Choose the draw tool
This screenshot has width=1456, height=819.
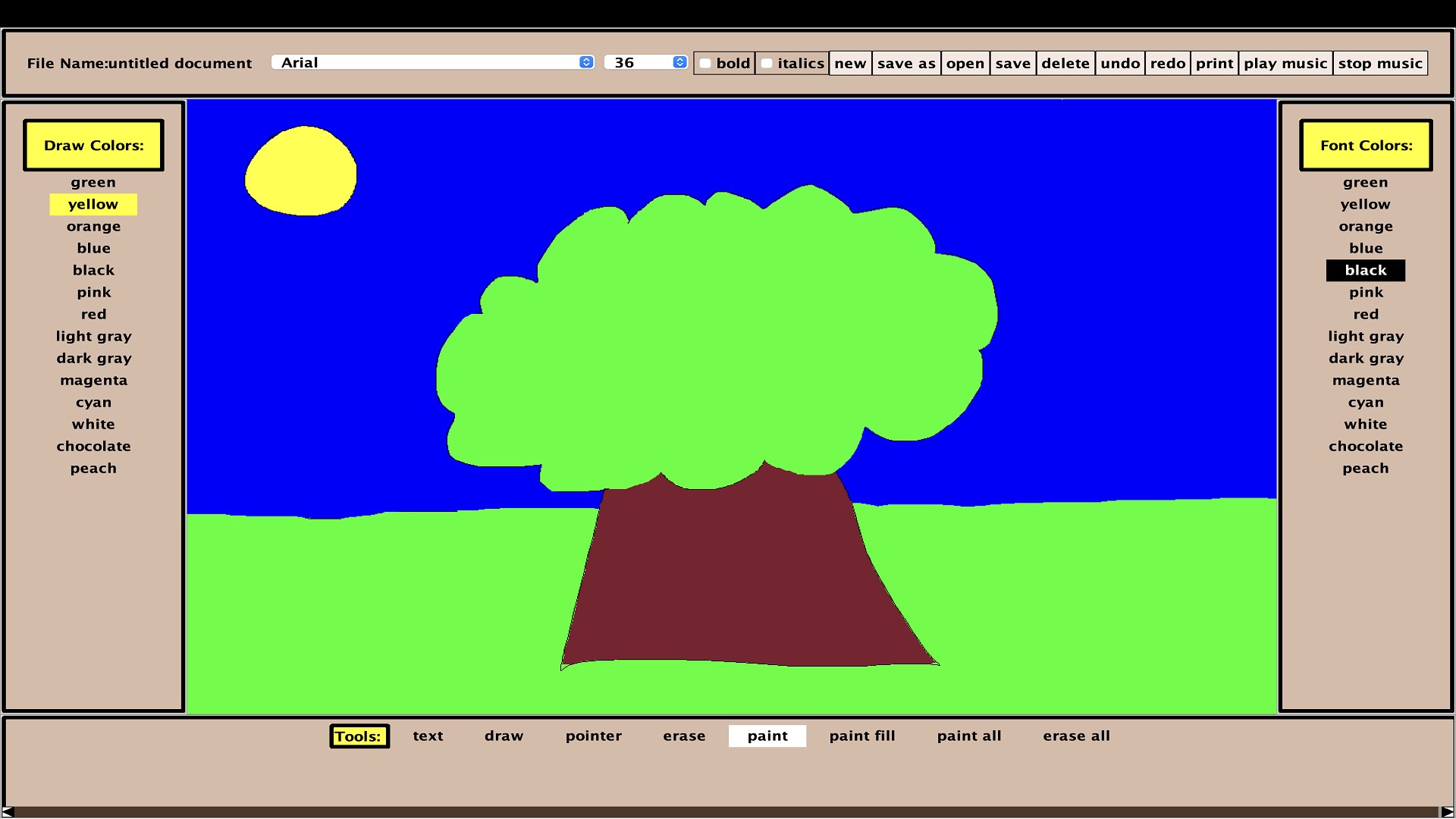pyautogui.click(x=504, y=736)
